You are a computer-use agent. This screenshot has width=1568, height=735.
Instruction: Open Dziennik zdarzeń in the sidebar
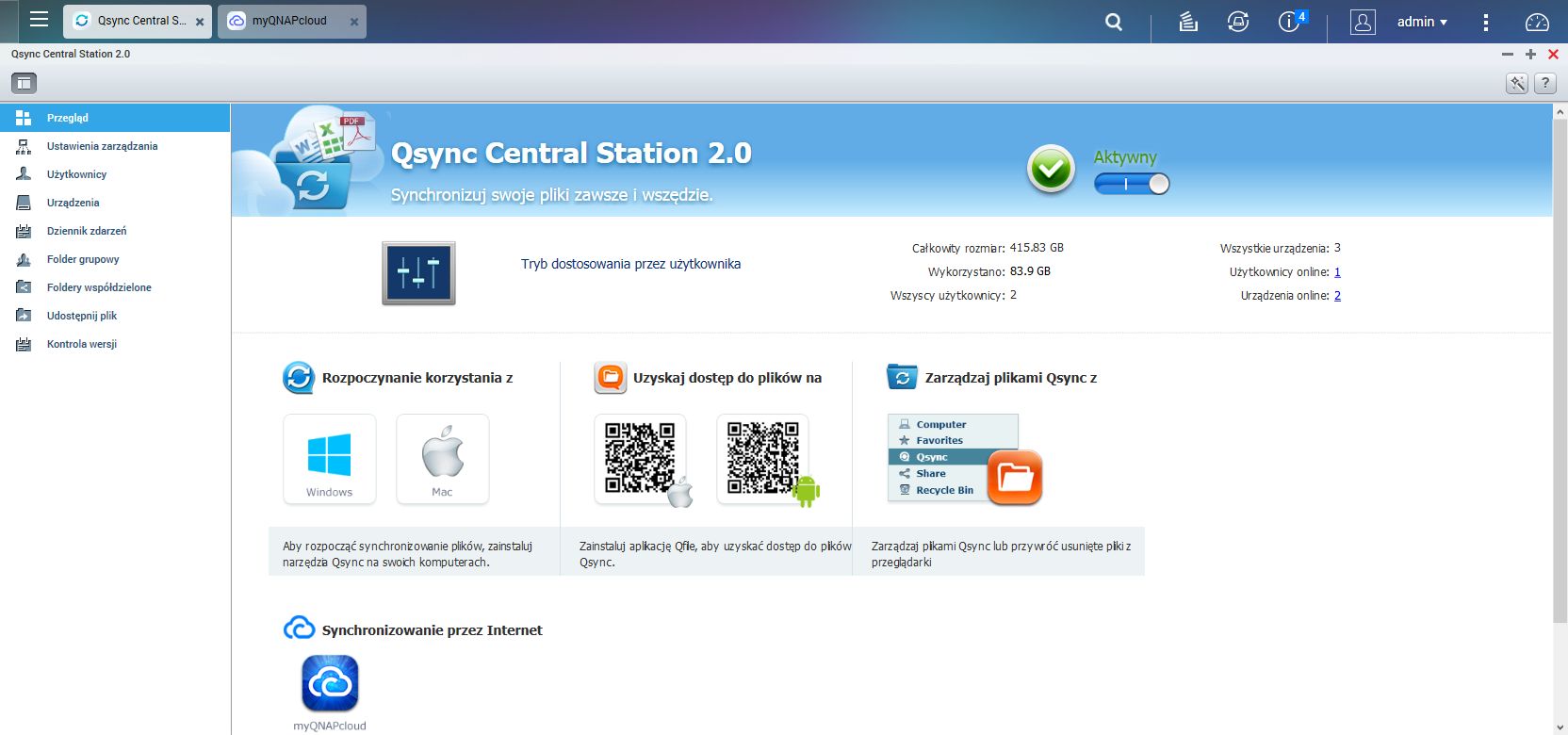point(115,231)
